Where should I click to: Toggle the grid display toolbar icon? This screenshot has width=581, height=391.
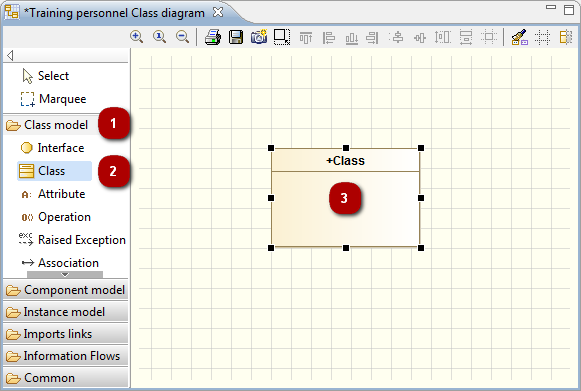(x=542, y=37)
